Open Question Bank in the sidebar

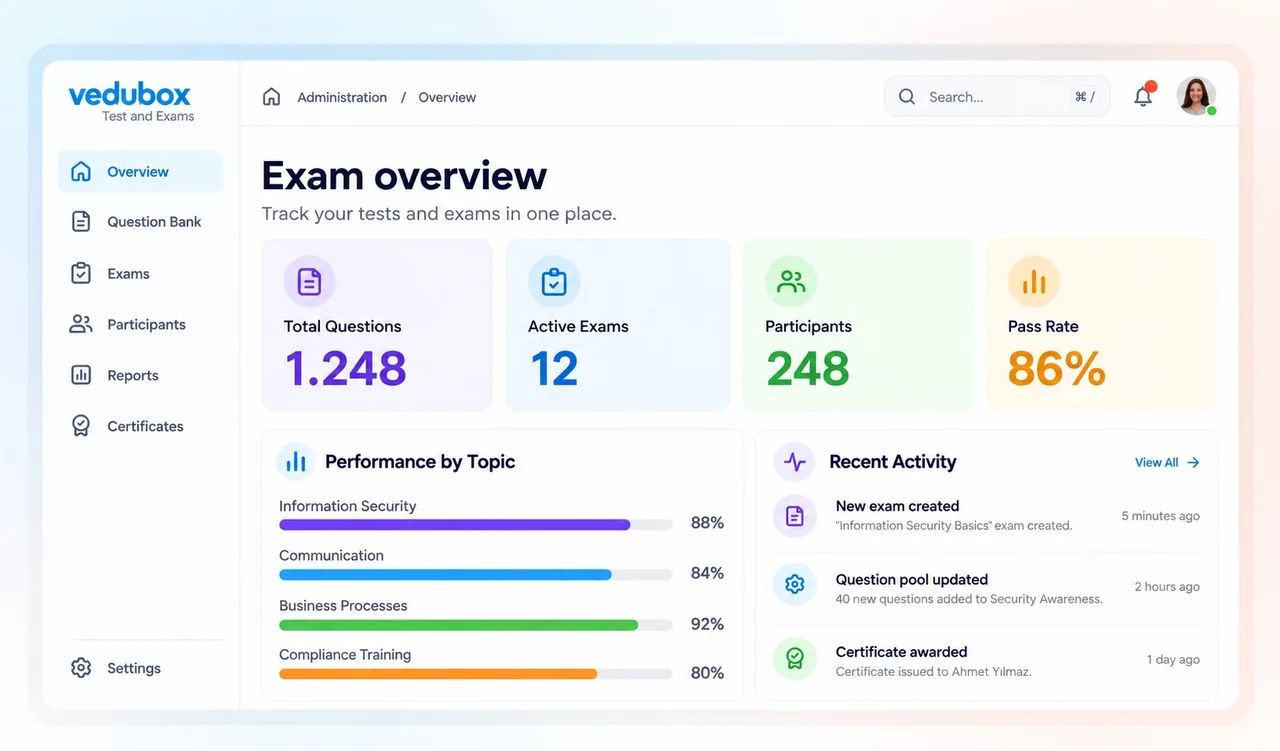(141, 222)
